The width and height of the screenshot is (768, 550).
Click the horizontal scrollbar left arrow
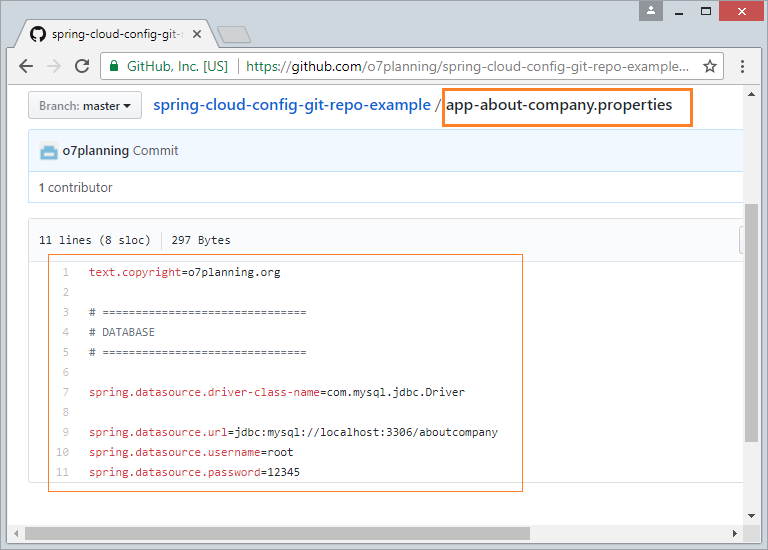[x=16, y=533]
